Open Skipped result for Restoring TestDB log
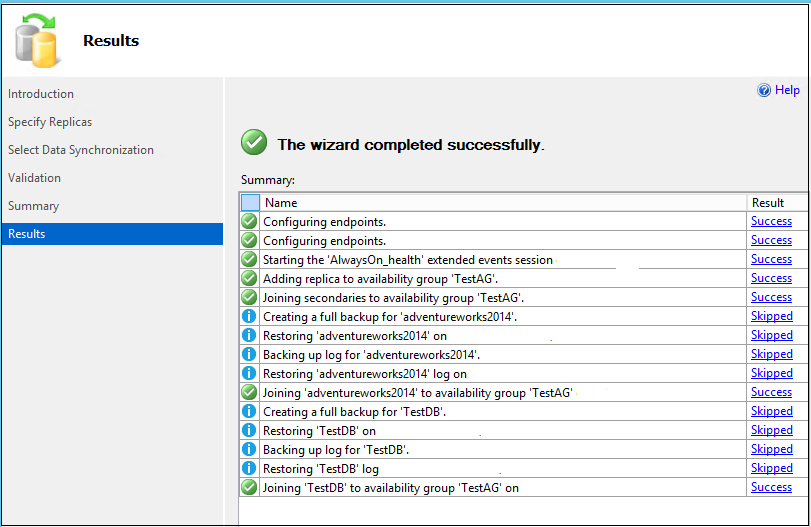 tap(771, 468)
